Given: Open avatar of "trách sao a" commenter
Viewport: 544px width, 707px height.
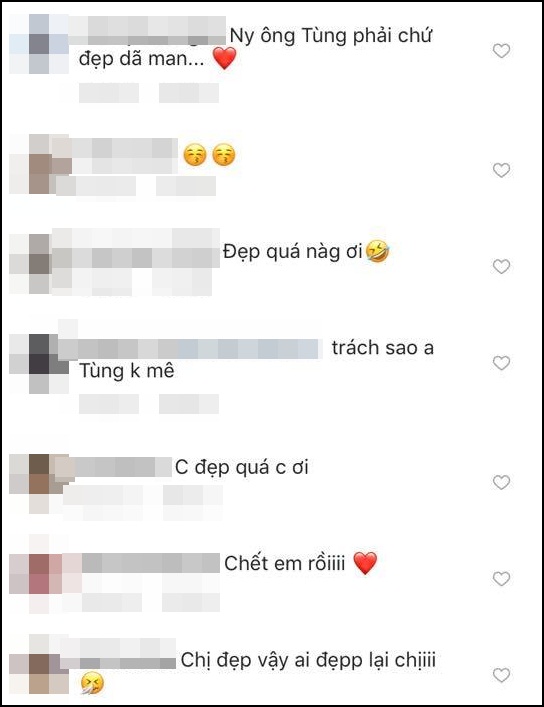Looking at the screenshot, I should pyautogui.click(x=39, y=363).
